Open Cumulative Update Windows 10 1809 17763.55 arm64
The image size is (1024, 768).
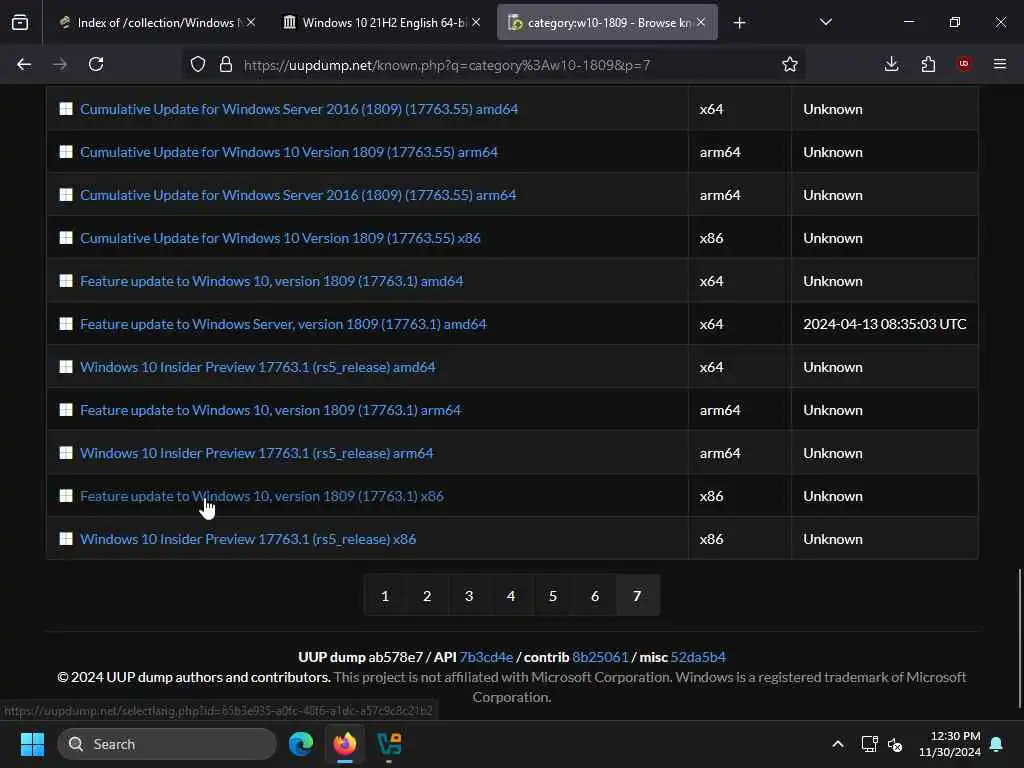(x=289, y=152)
